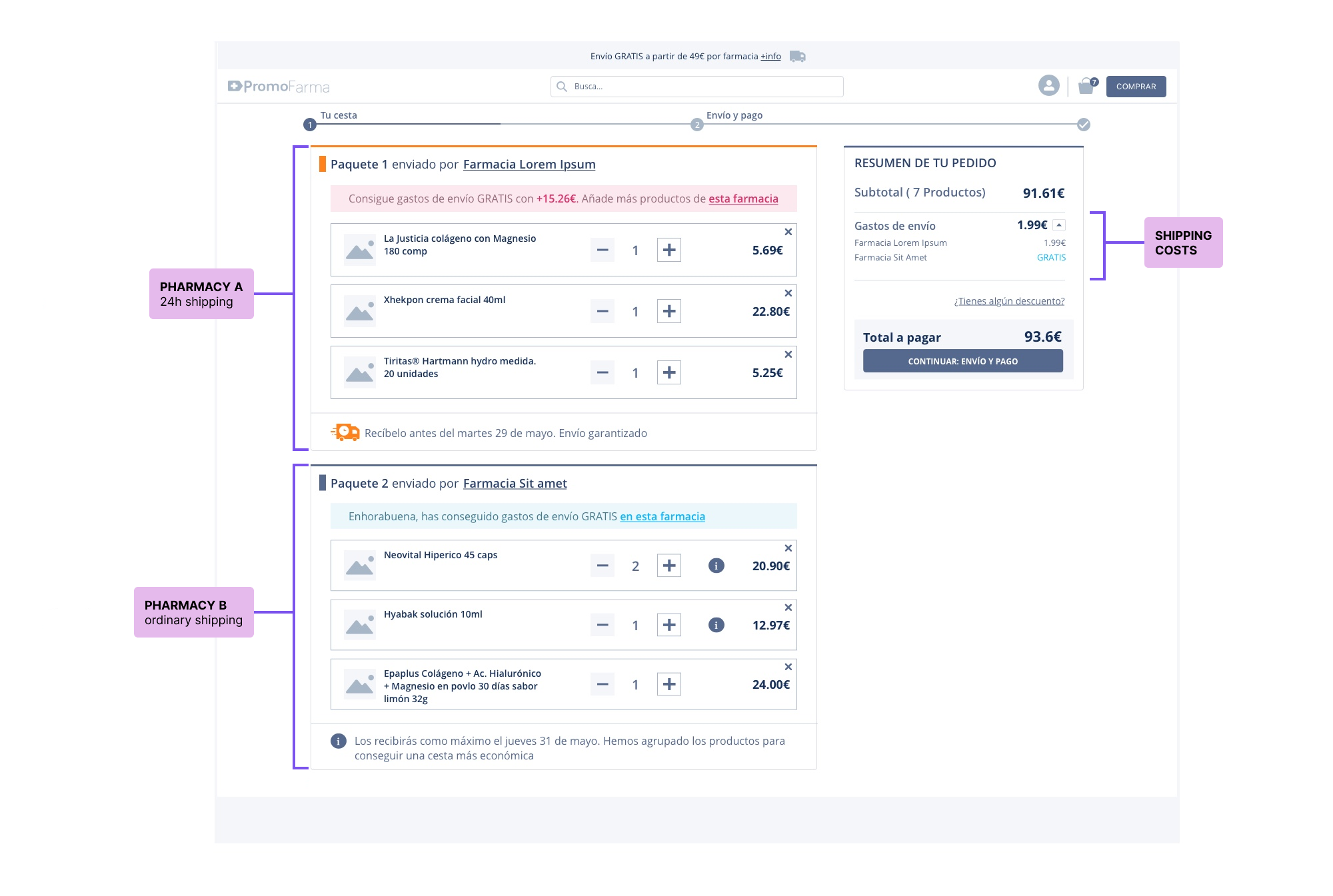
Task: Follow the 'en esta farmacia' link
Action: coord(663,516)
